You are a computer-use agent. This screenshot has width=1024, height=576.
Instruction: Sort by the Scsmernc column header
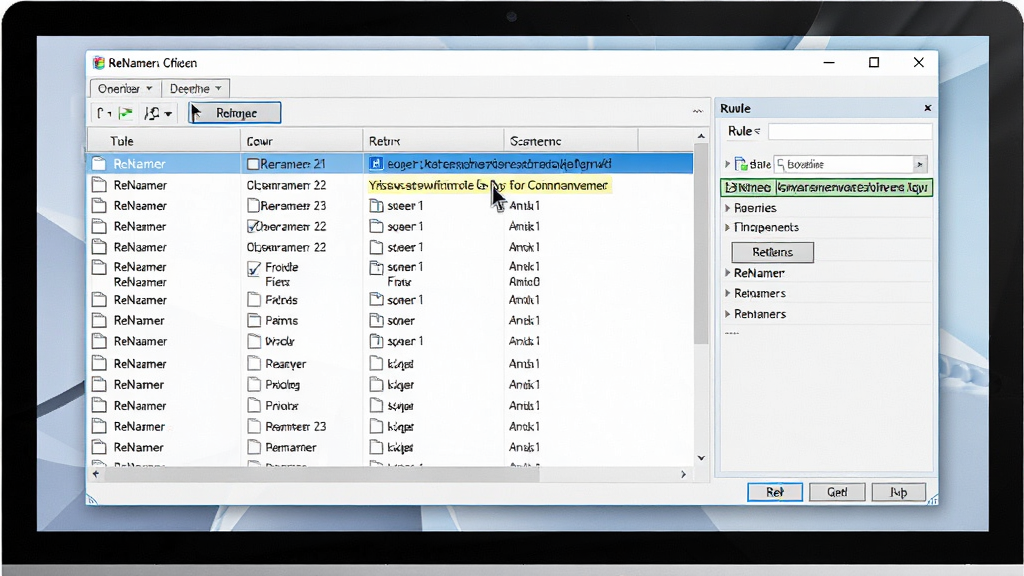click(571, 141)
